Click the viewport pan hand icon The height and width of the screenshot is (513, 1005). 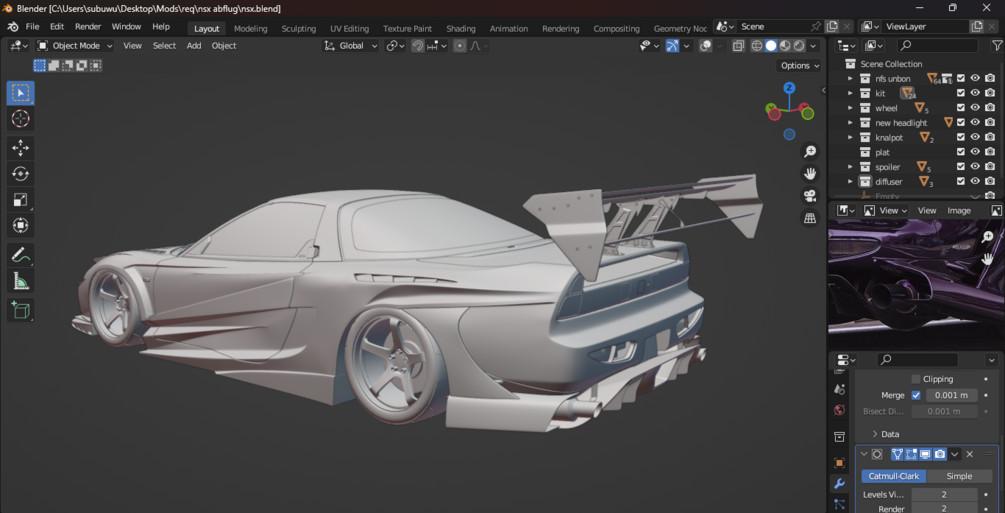coord(810,173)
